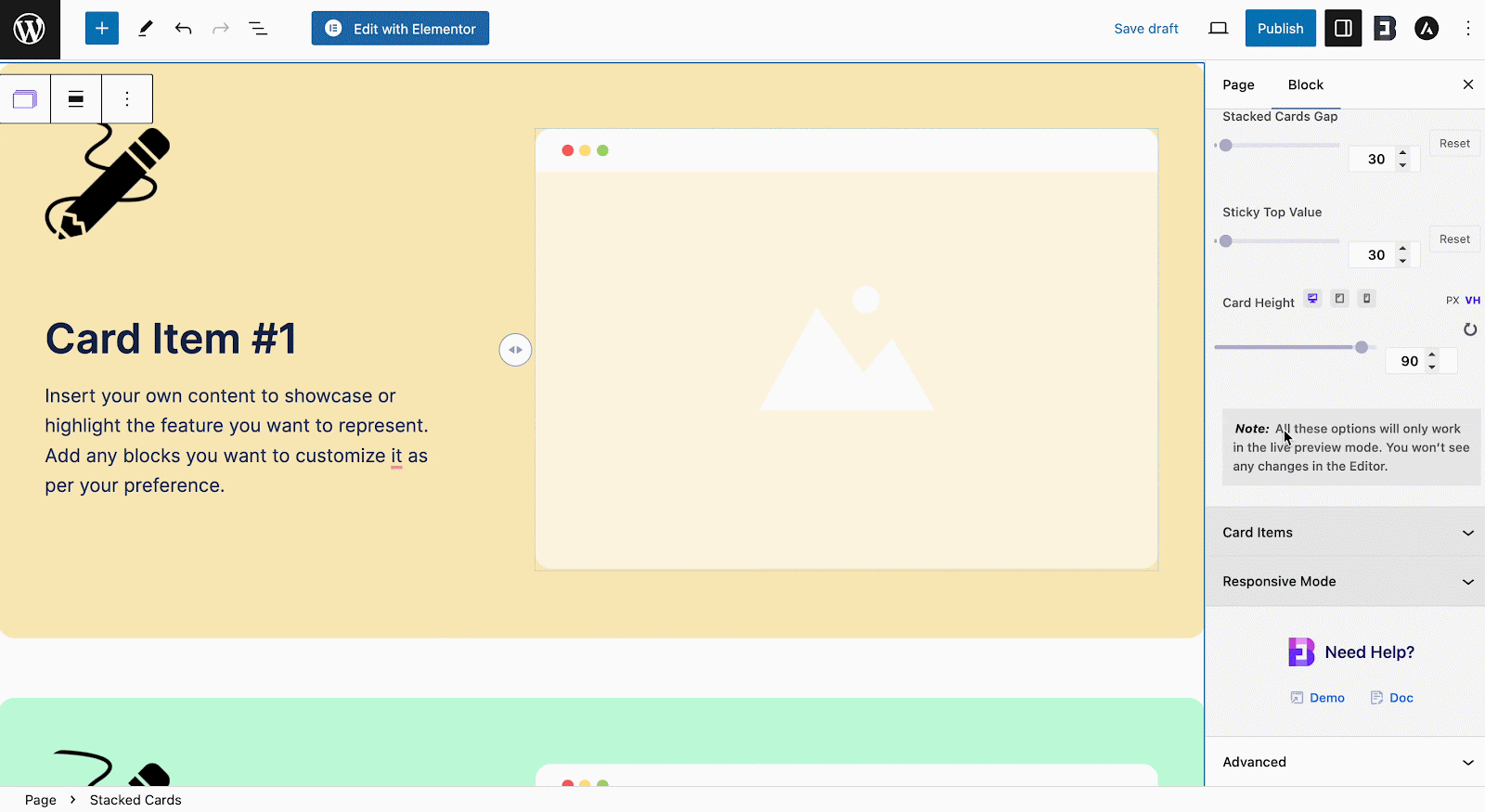The height and width of the screenshot is (812, 1485).
Task: Undo the last change
Action: pyautogui.click(x=183, y=29)
